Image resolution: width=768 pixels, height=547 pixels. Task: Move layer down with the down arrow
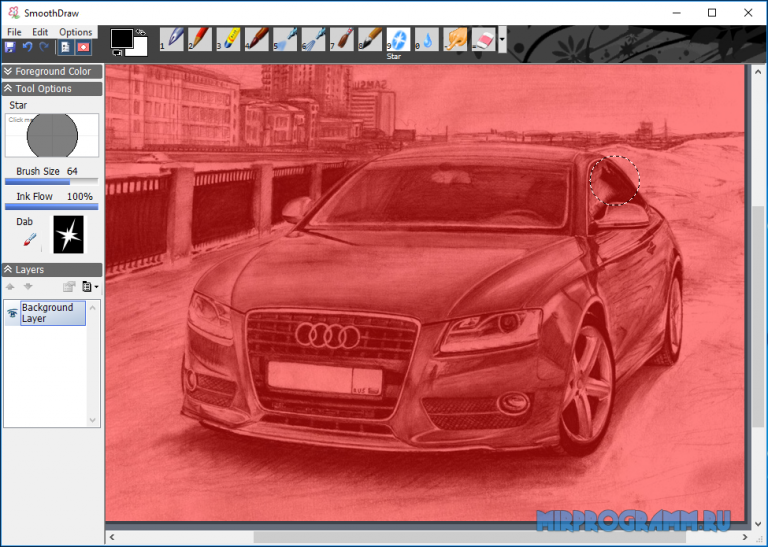click(x=28, y=286)
